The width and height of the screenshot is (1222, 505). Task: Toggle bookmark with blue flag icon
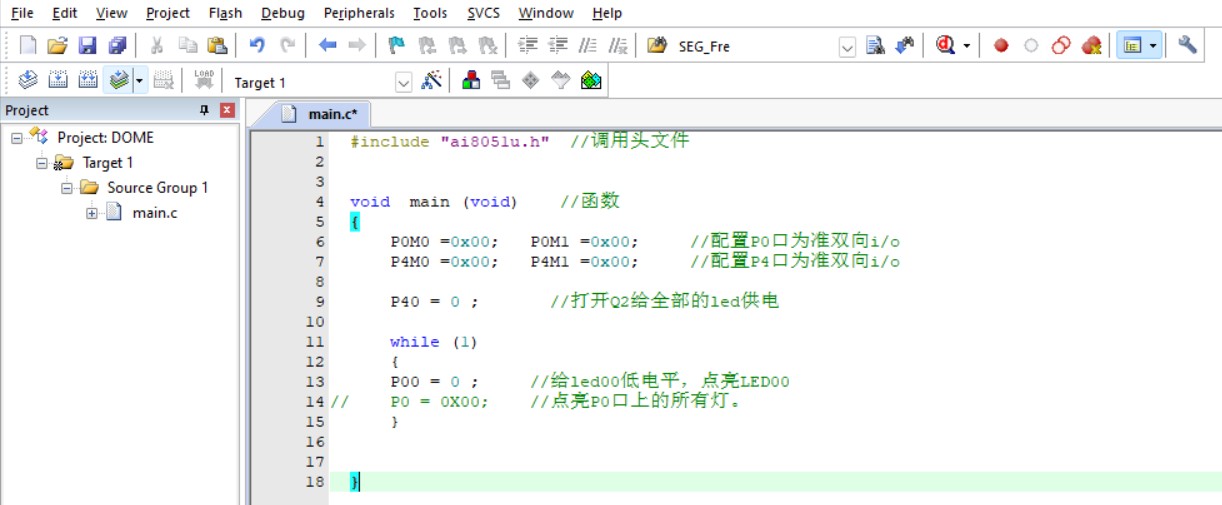point(397,45)
